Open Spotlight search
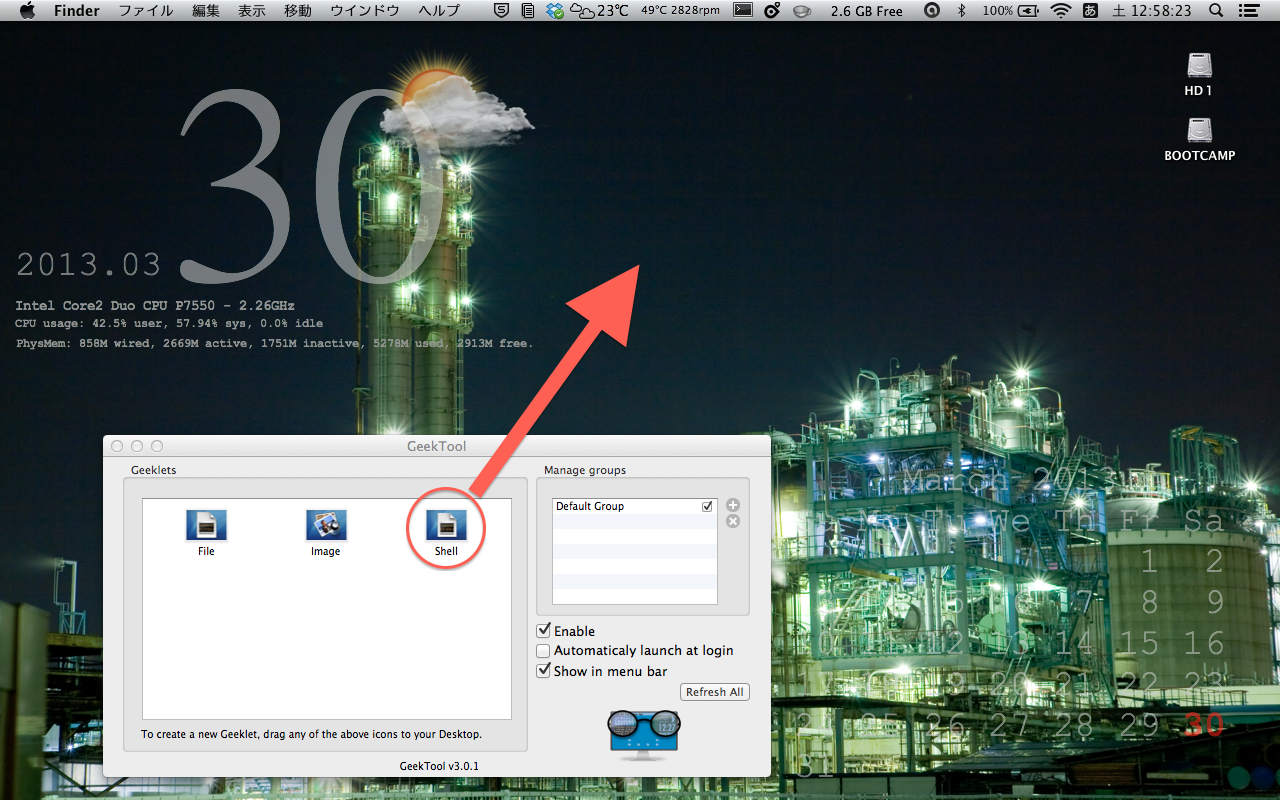 (1216, 11)
